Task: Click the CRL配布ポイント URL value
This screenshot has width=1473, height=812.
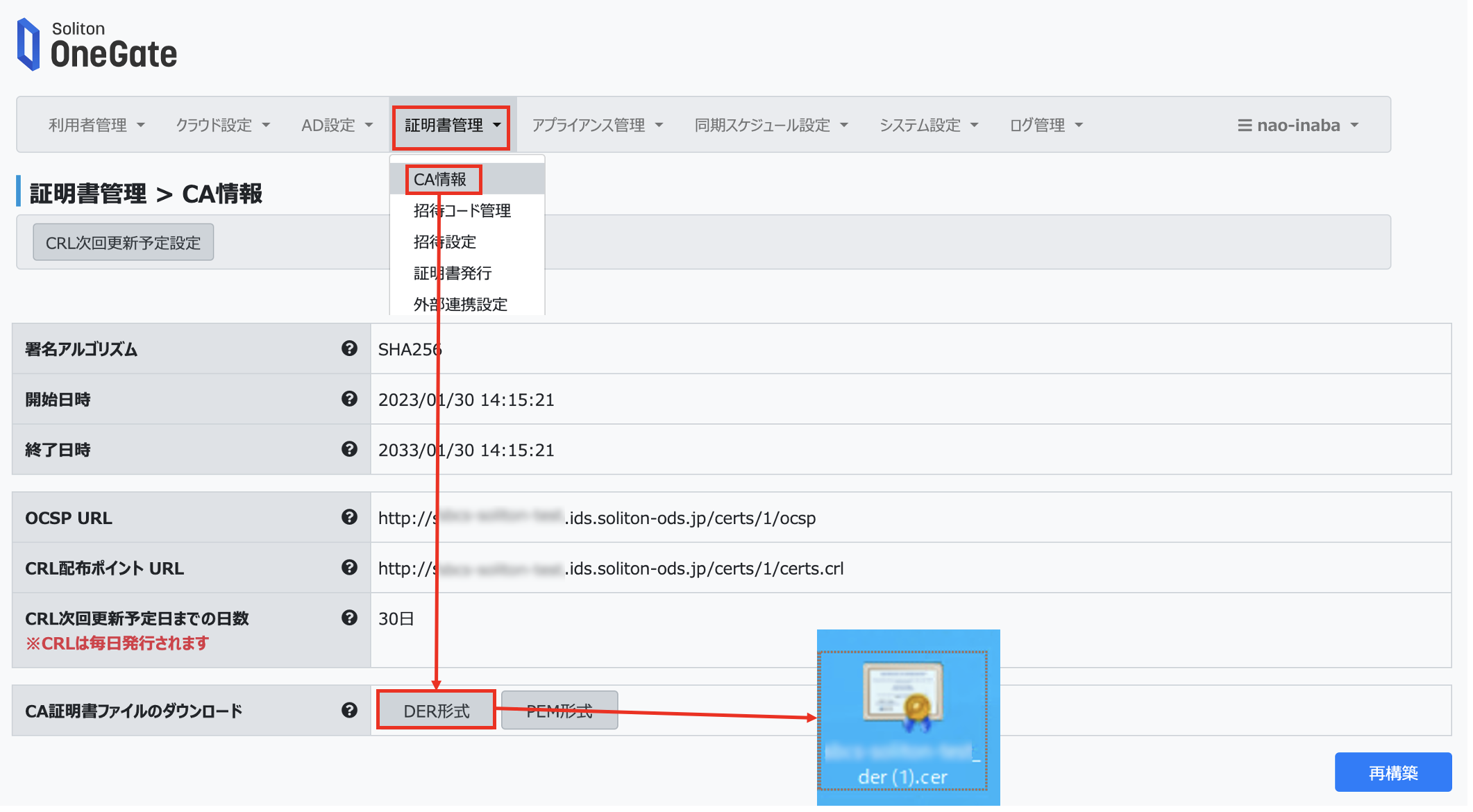Action: tap(611, 569)
